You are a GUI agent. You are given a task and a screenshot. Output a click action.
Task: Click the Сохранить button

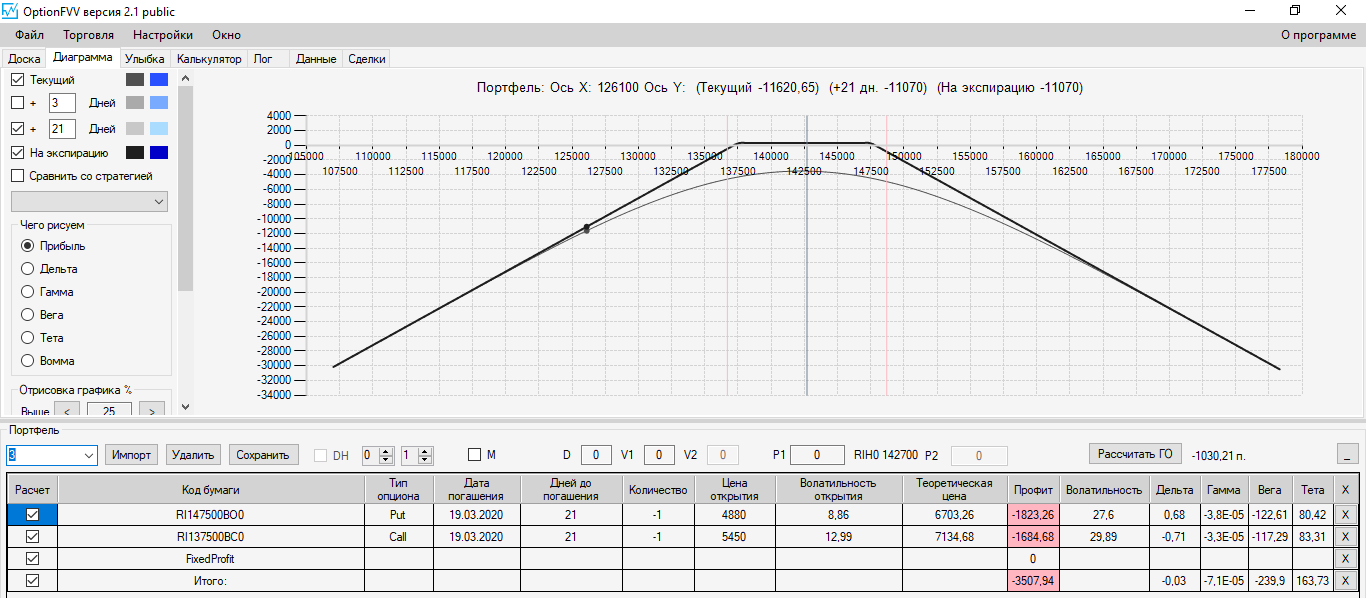tap(263, 455)
